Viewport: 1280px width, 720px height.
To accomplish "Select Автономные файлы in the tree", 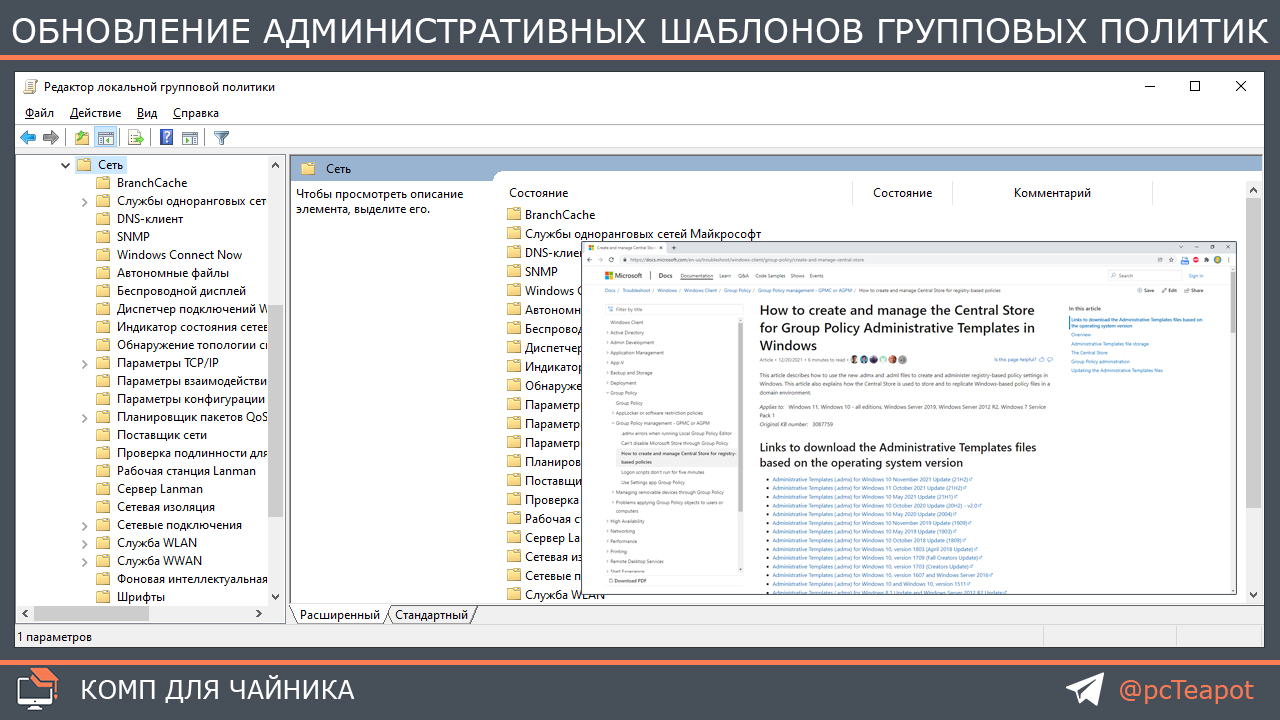I will [173, 273].
